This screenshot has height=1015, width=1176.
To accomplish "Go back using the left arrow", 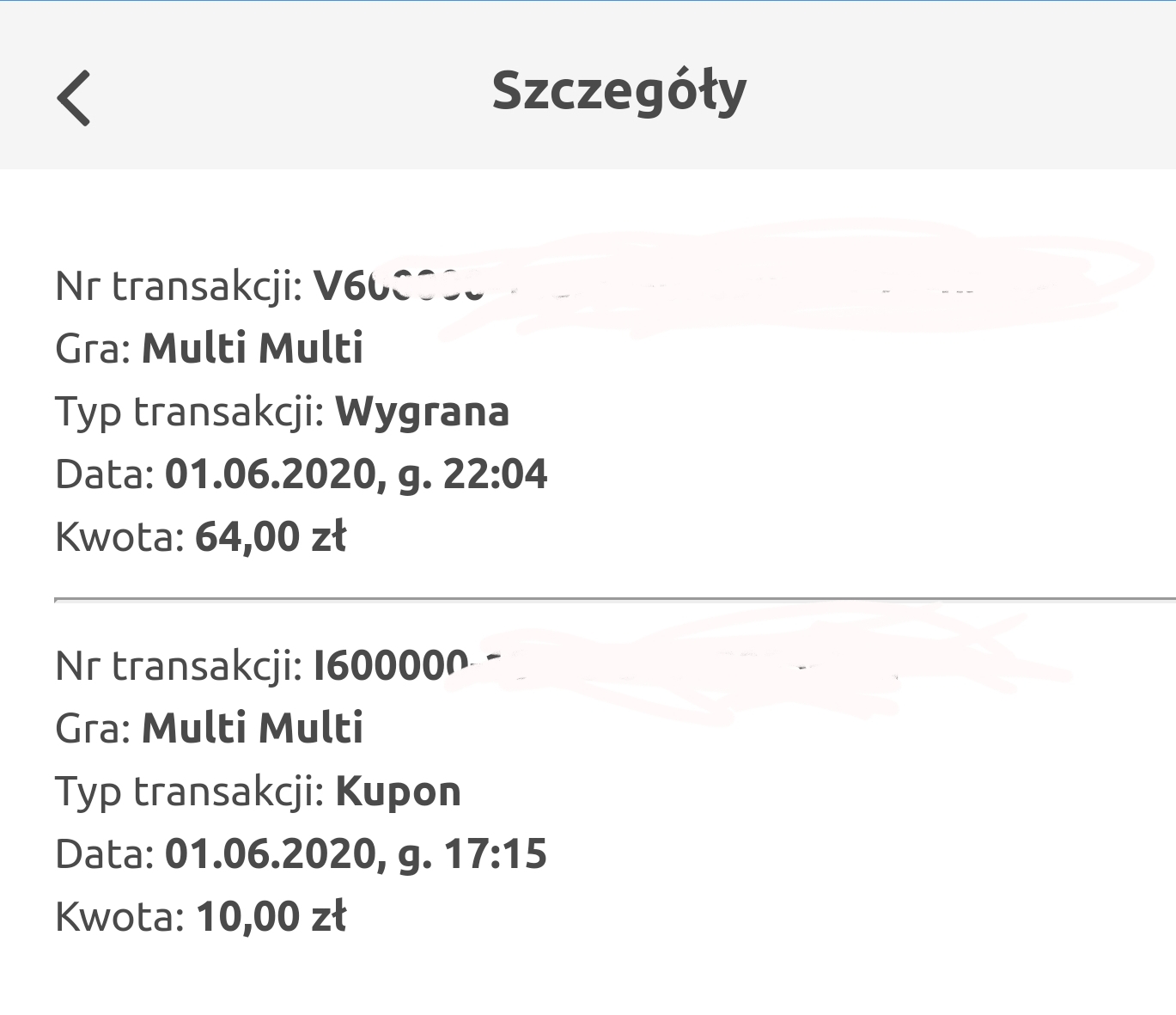I will point(74,98).
